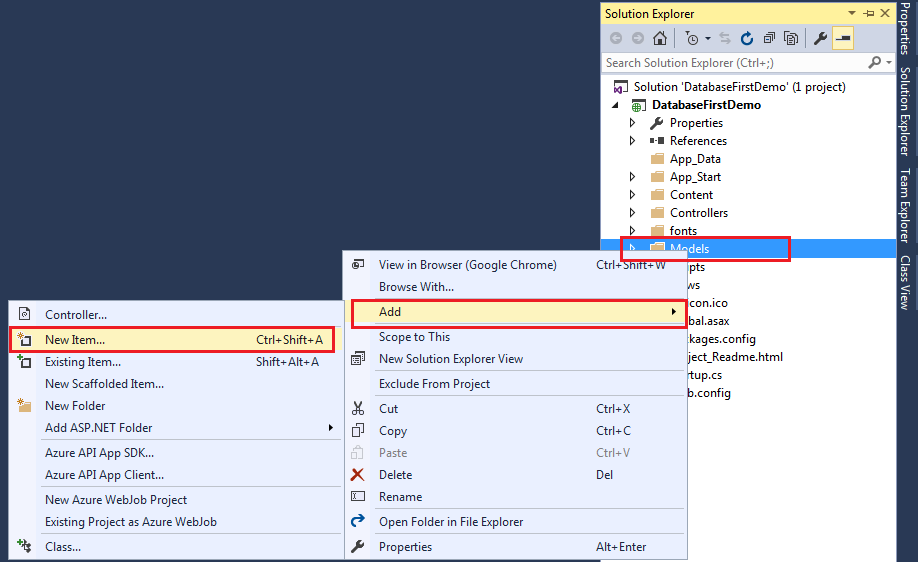Expand the fonts folder
The image size is (918, 562).
632,231
